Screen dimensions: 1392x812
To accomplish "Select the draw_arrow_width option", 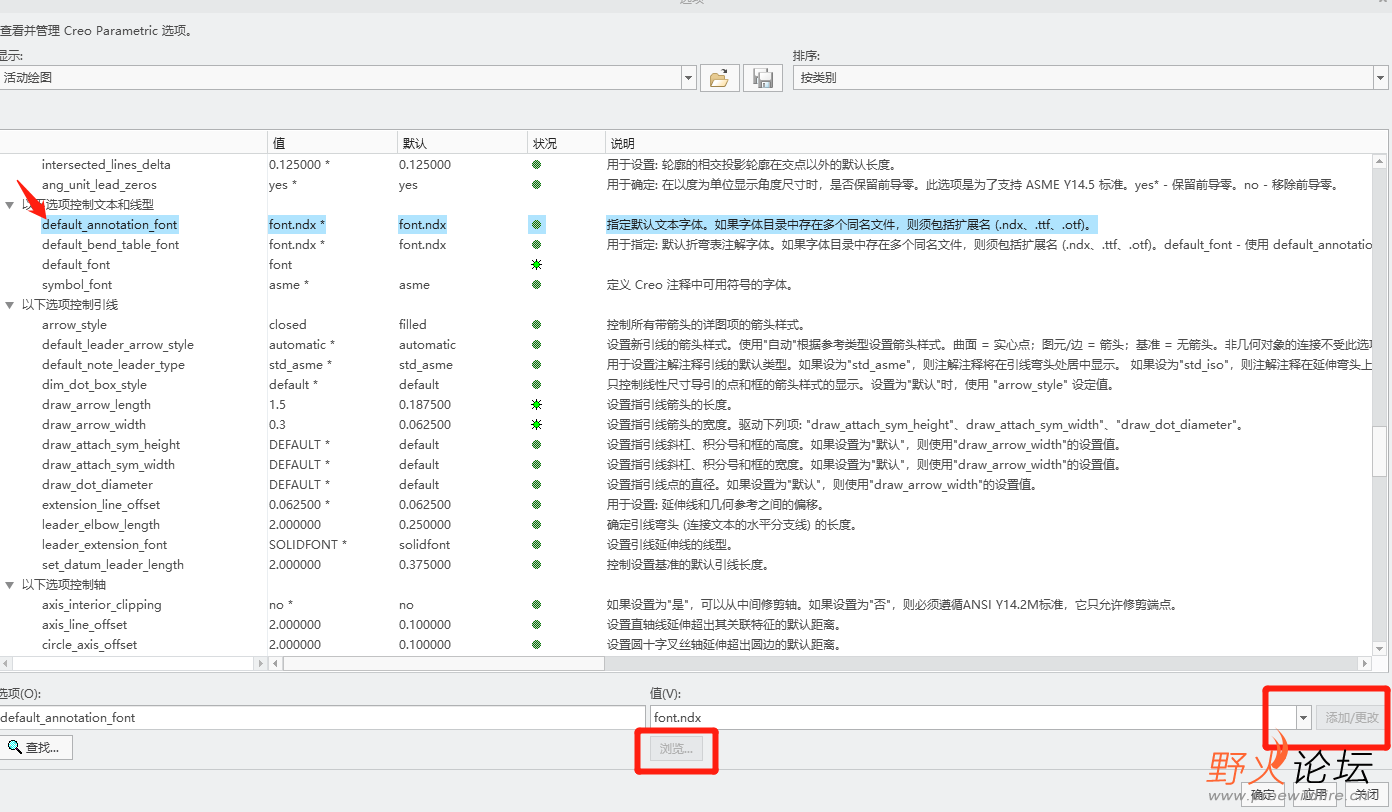I will tap(94, 424).
